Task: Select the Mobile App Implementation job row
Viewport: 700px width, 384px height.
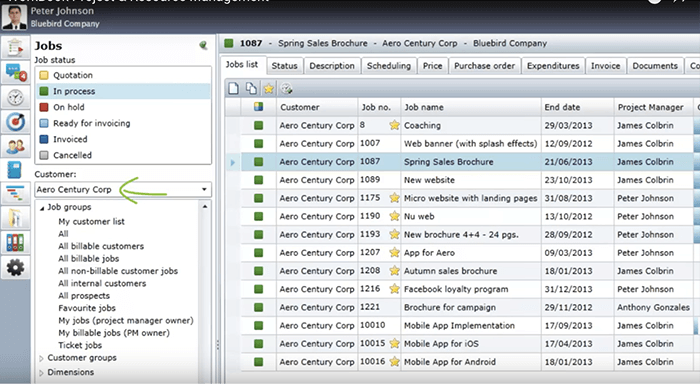Action: tap(462, 326)
